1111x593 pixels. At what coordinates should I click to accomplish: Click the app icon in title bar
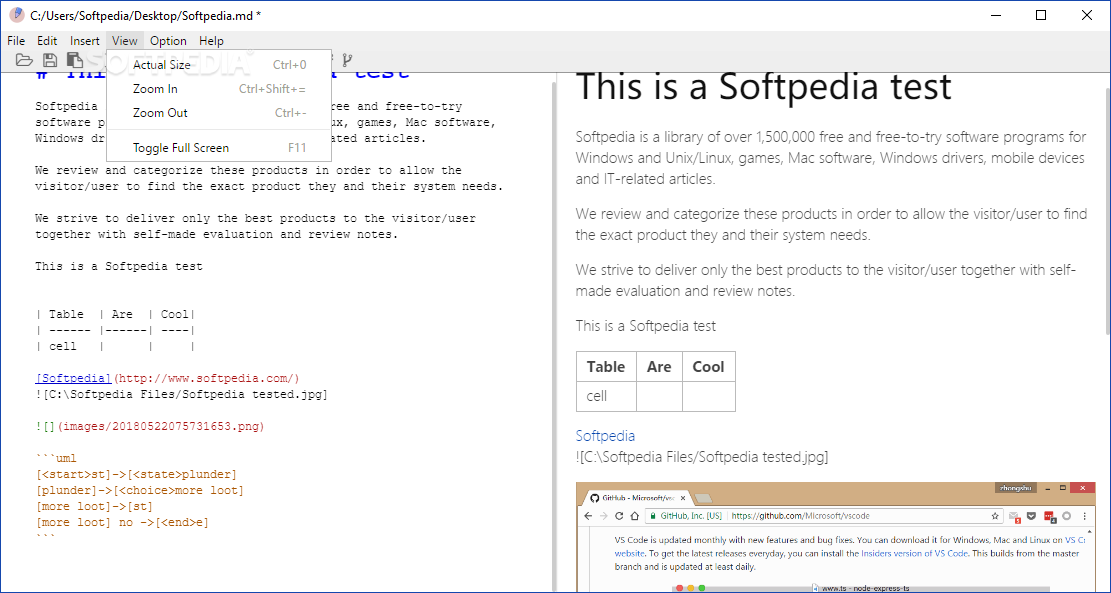(16, 15)
